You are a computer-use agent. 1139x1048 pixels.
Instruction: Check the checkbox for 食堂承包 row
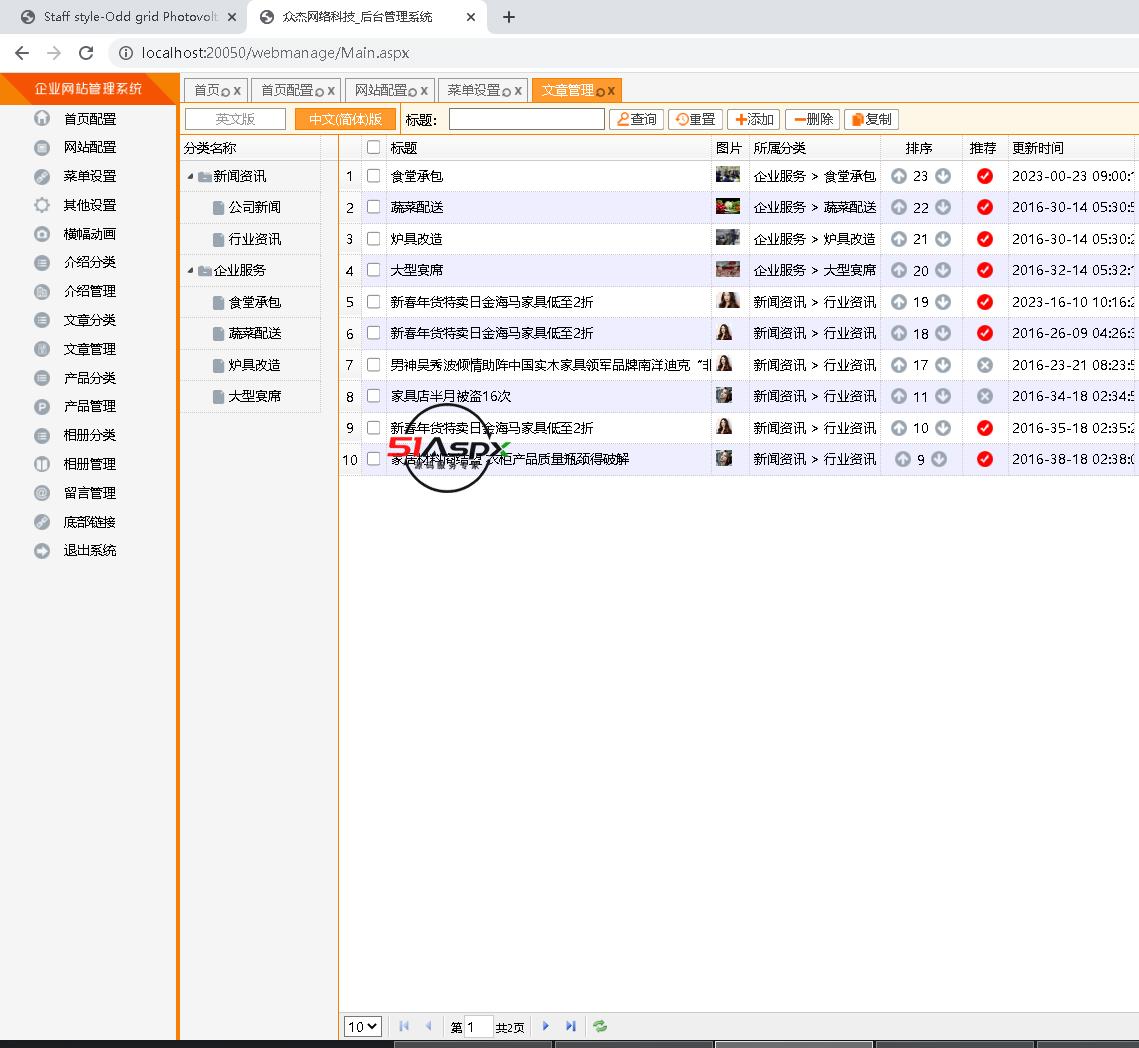(373, 176)
